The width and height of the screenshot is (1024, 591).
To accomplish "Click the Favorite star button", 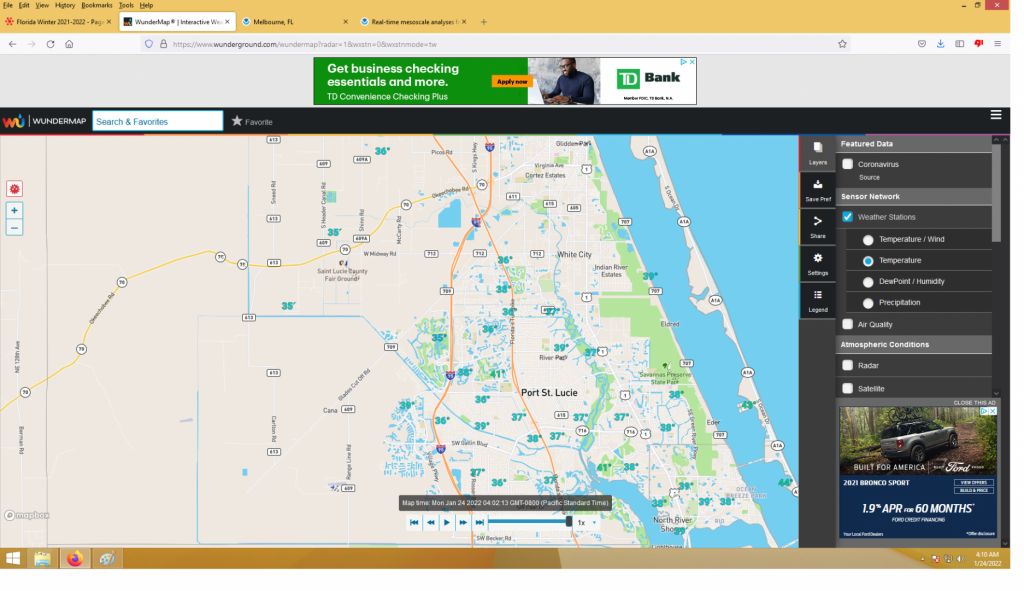I will pos(252,121).
